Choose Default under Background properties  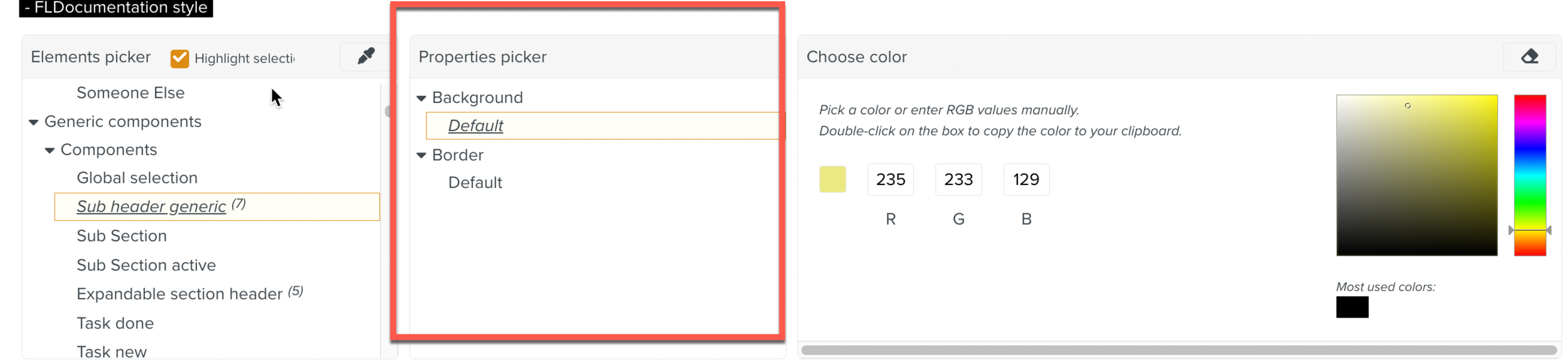pos(475,126)
